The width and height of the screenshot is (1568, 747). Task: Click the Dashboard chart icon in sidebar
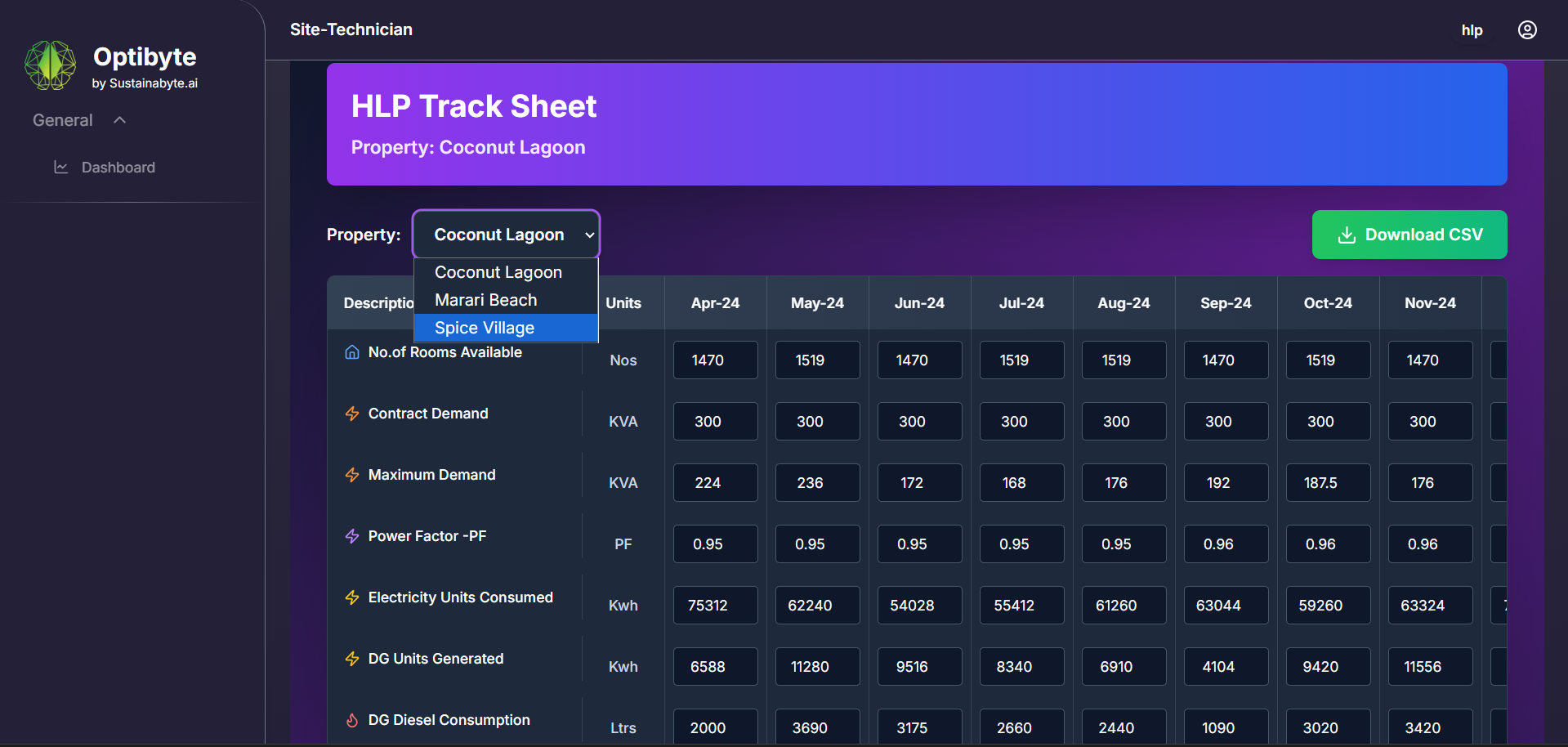60,168
